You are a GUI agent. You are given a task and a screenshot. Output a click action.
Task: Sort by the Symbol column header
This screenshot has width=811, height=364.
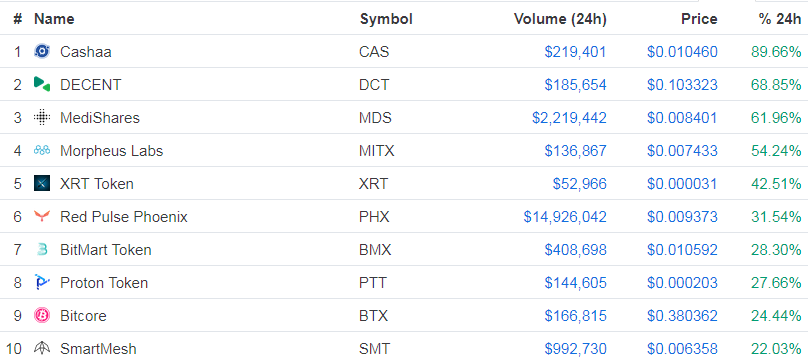point(386,19)
